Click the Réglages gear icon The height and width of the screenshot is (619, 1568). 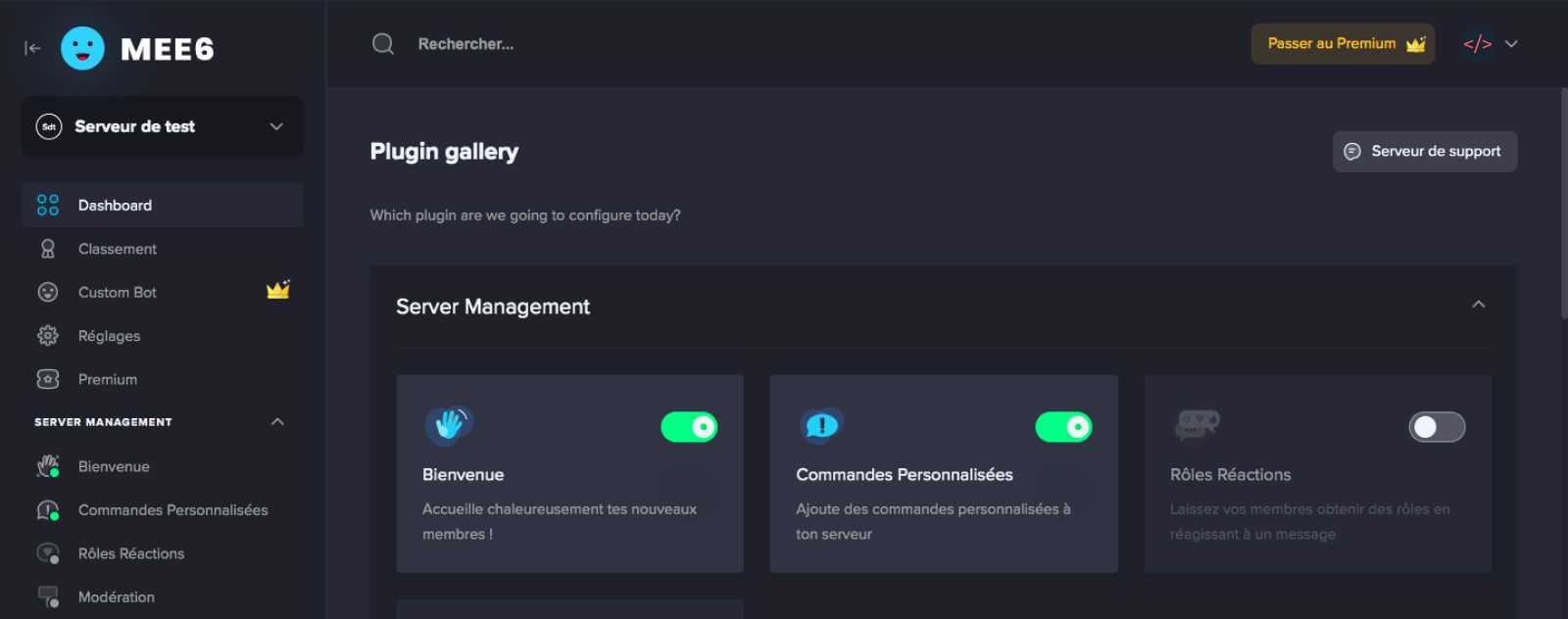click(48, 336)
